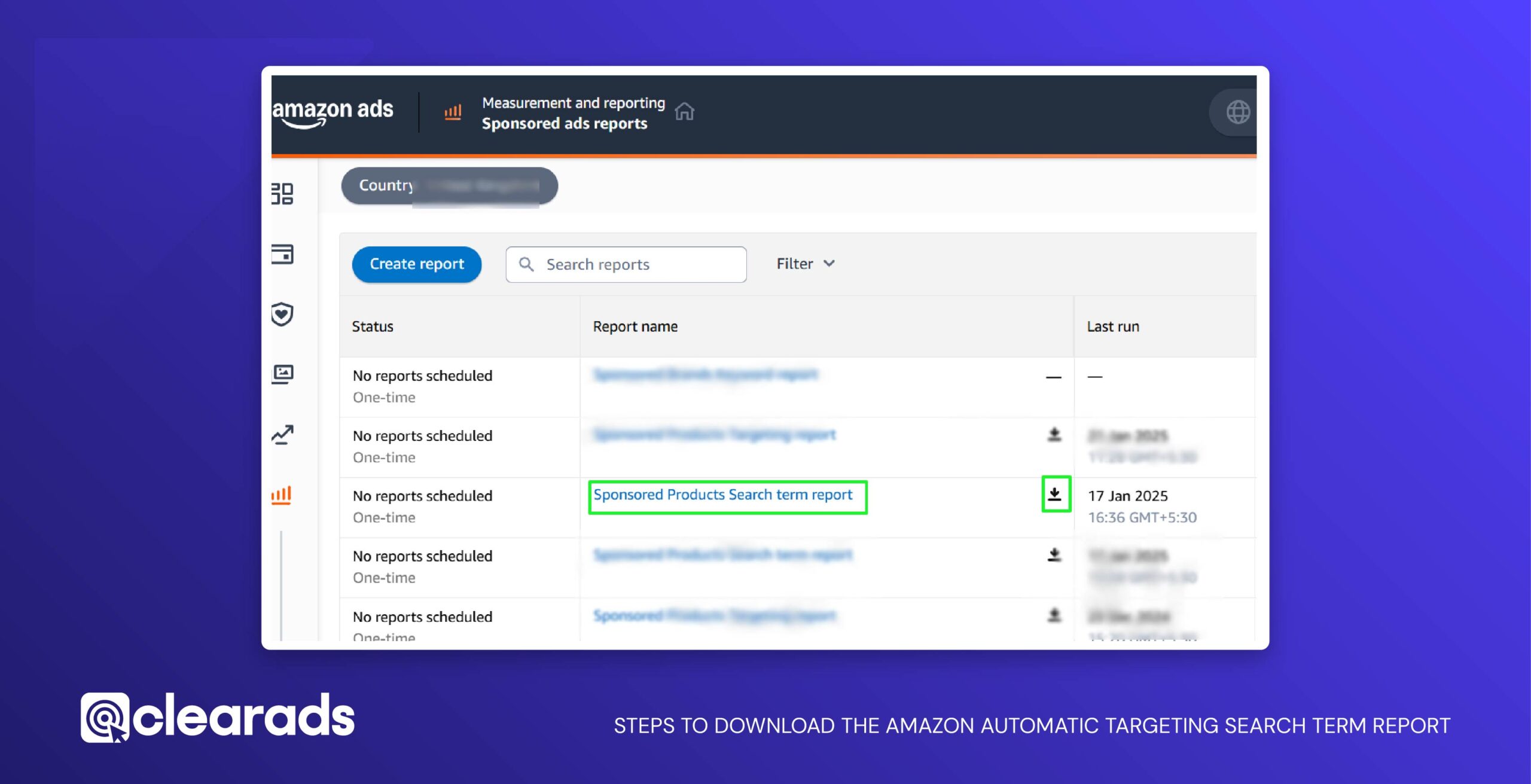This screenshot has width=1531, height=784.
Task: Click the highlighted download icon for Search term report
Action: point(1055,495)
